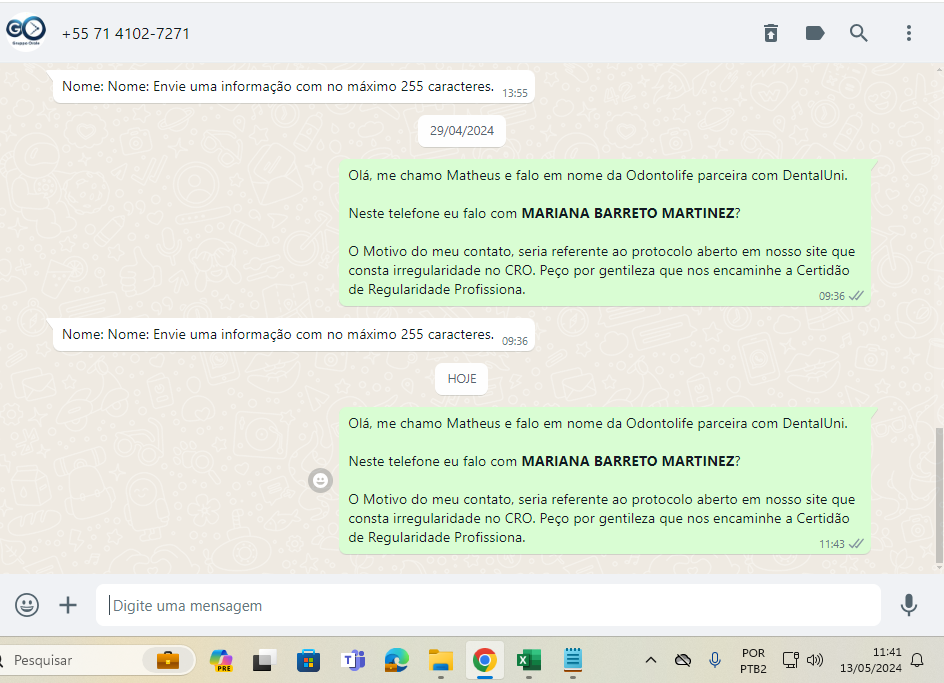This screenshot has width=944, height=683.
Task: Open the search in conversation icon
Action: pos(858,33)
